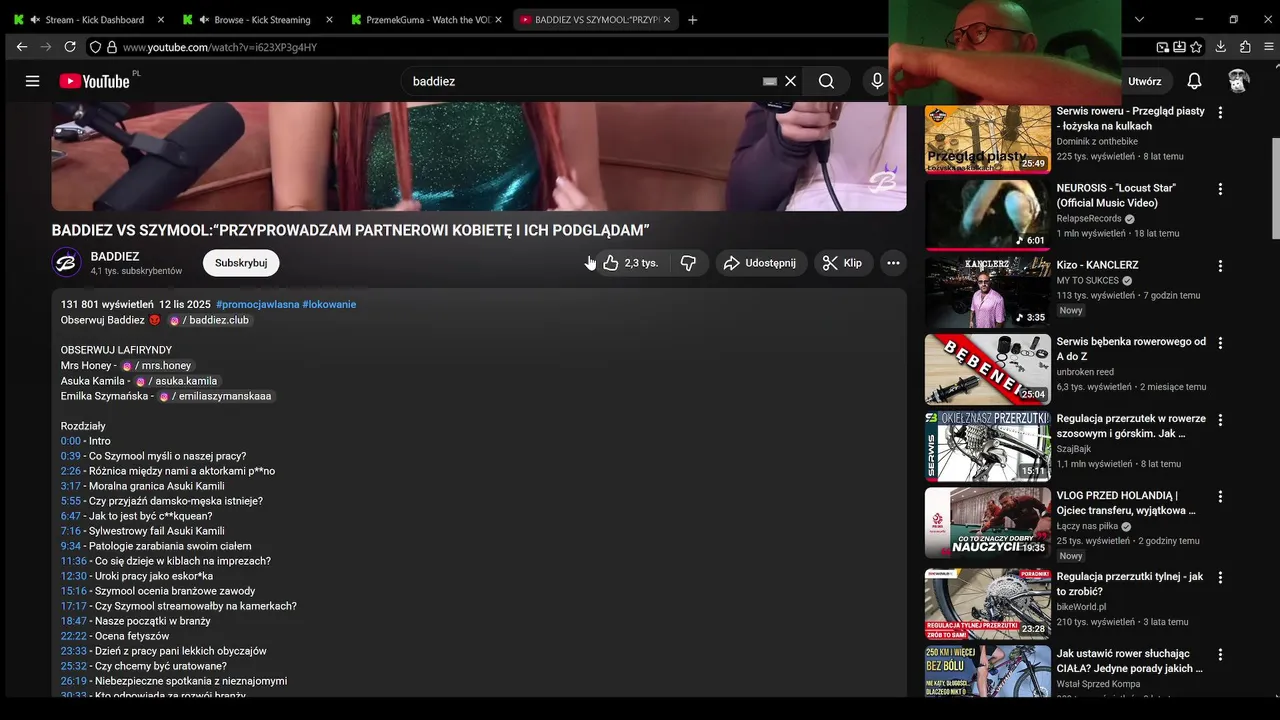Open Kizo KANCLERZ video thumbnail

[x=987, y=292]
